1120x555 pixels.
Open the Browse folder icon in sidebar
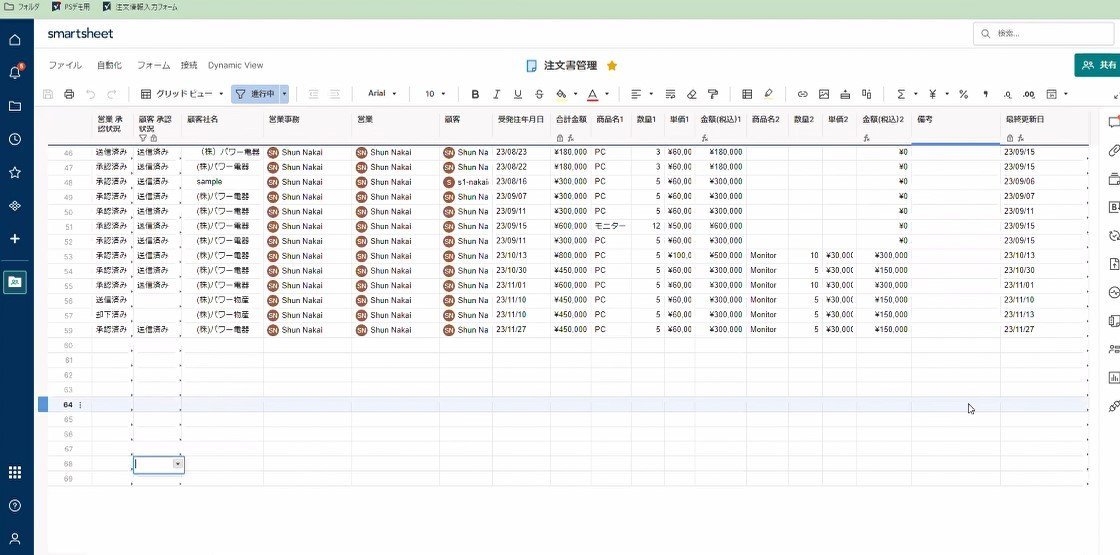tap(15, 106)
